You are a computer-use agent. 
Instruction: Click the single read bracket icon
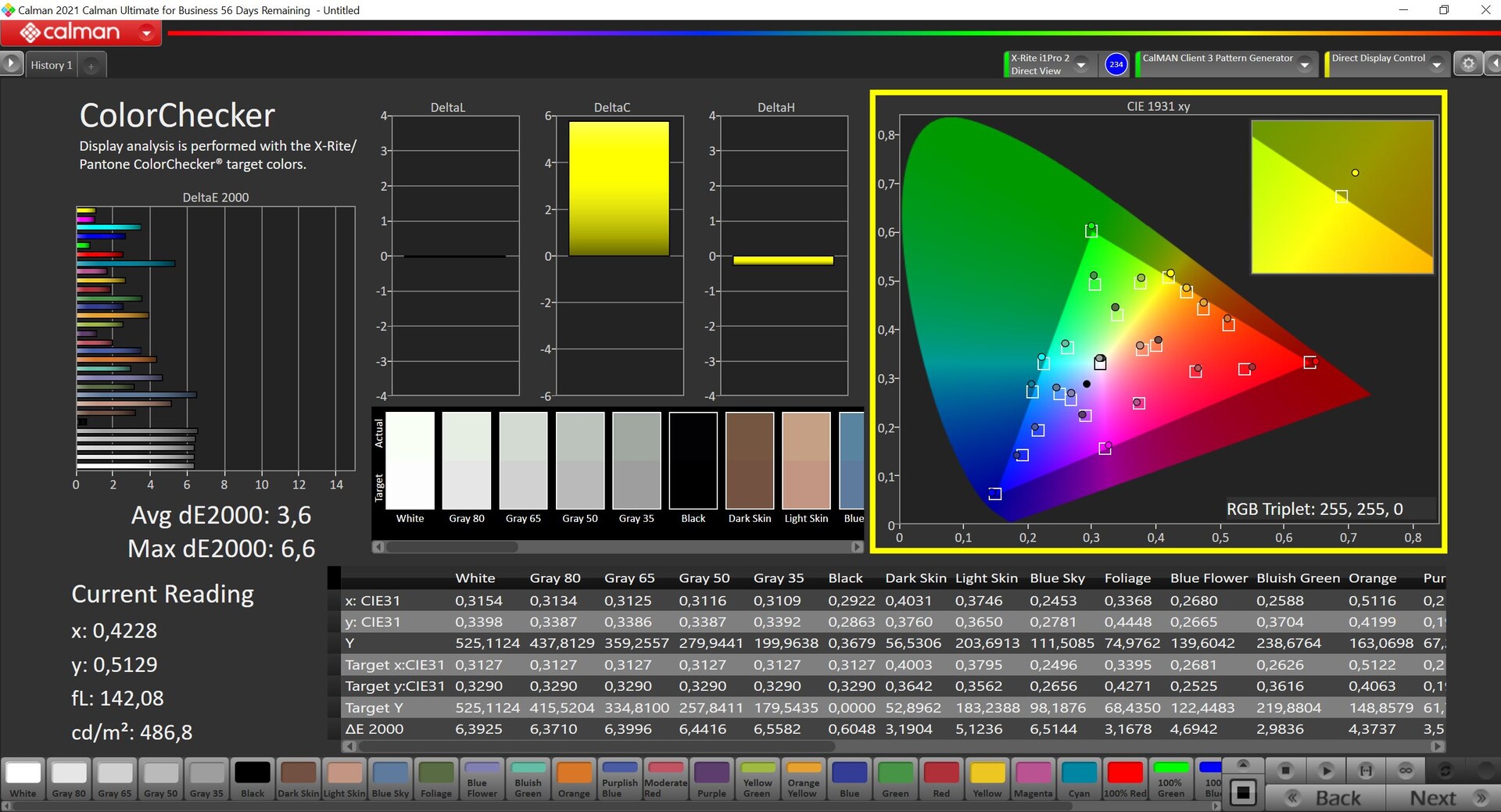click(x=1366, y=771)
